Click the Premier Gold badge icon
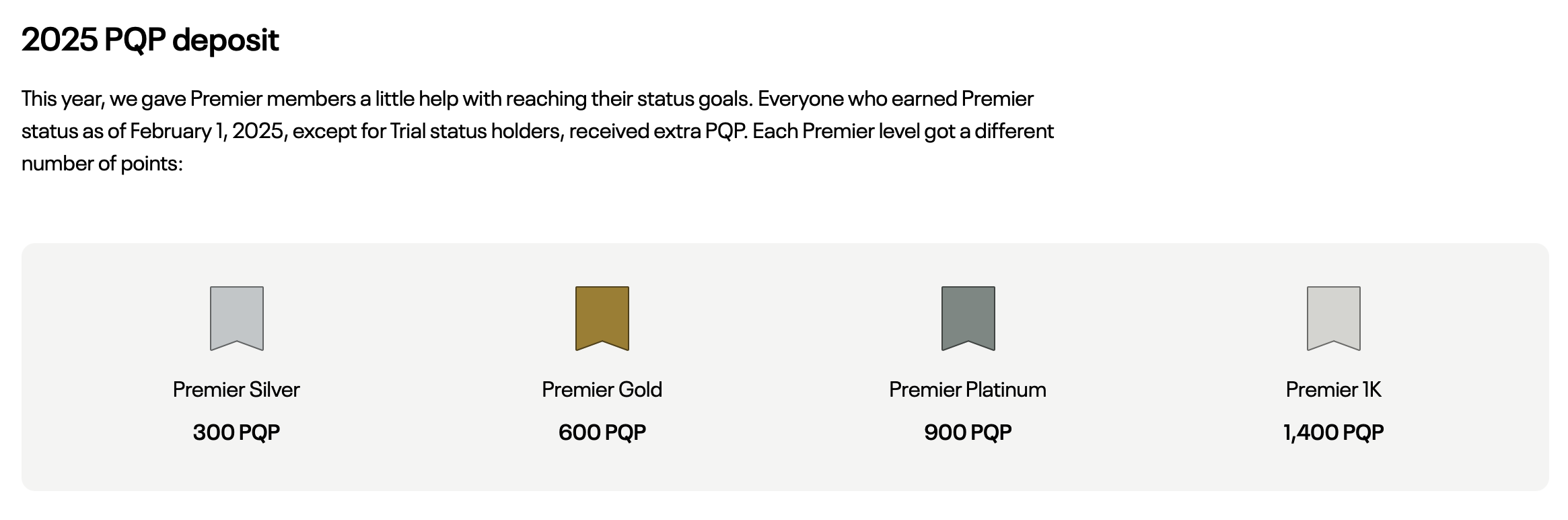Screen dimensions: 1568x520 [x=602, y=317]
